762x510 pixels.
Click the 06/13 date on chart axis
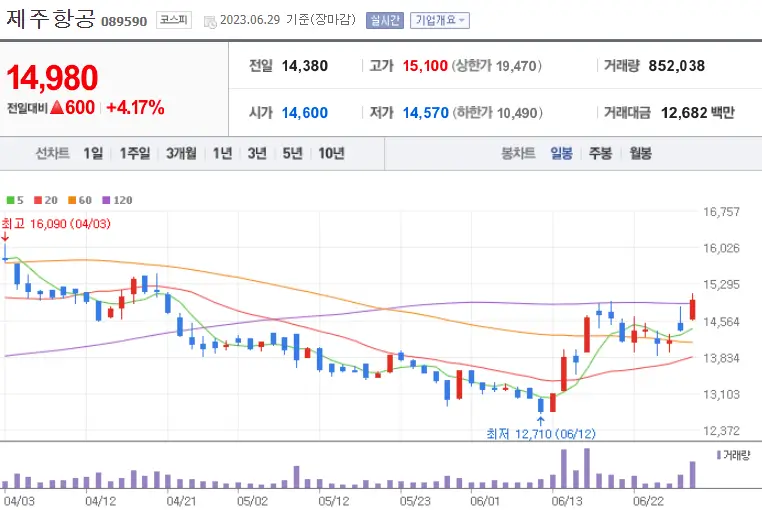tap(567, 501)
